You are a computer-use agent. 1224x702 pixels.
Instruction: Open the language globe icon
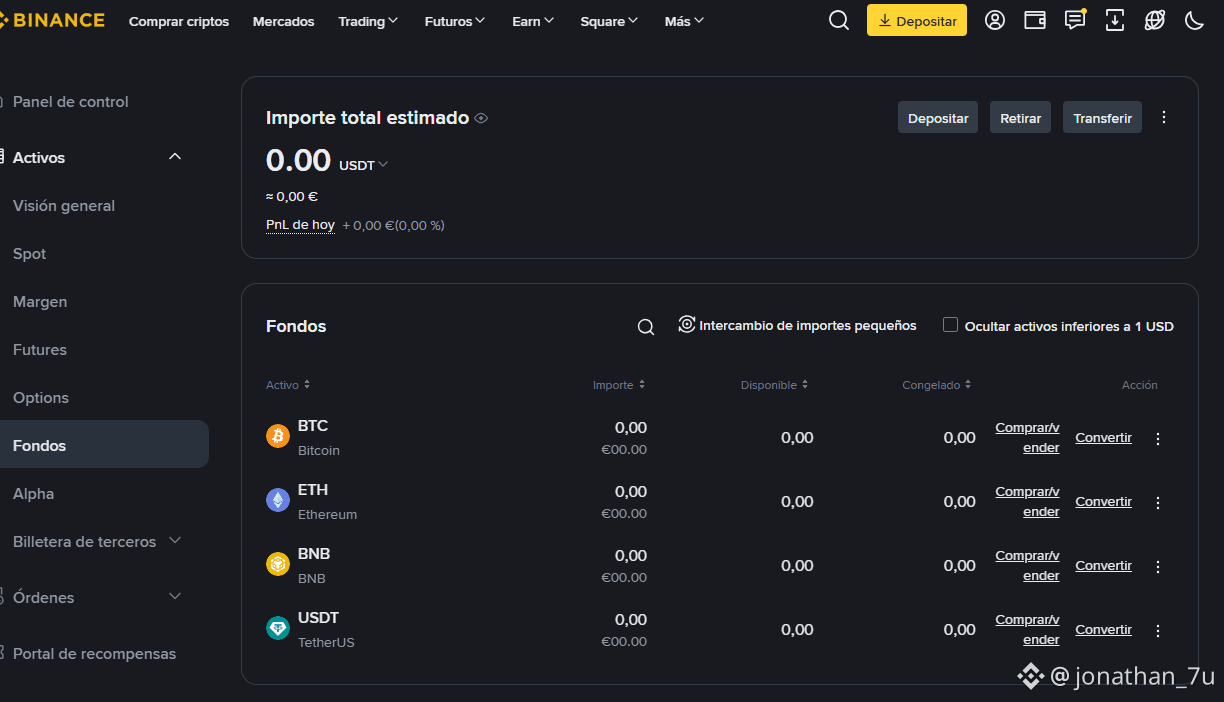click(1155, 20)
